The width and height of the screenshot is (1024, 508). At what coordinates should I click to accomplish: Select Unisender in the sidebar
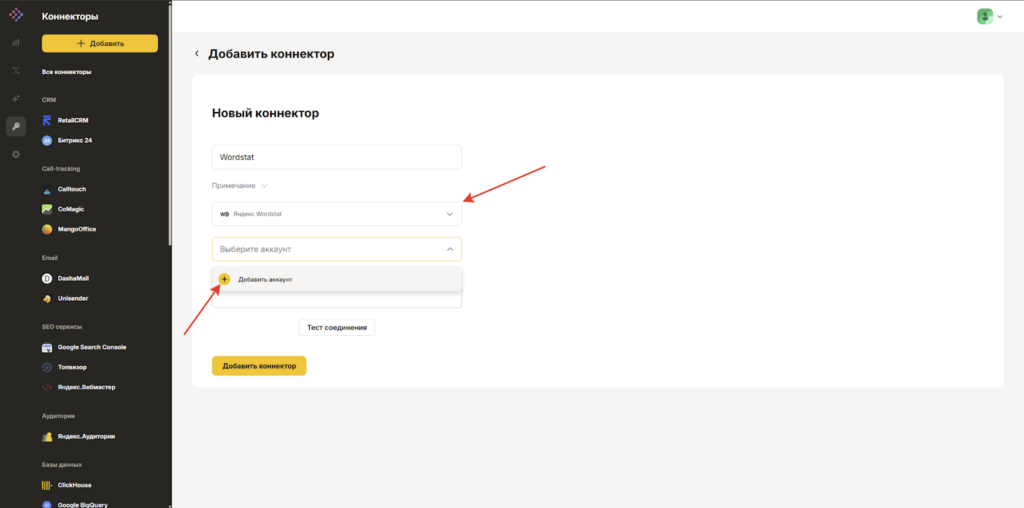[x=72, y=298]
